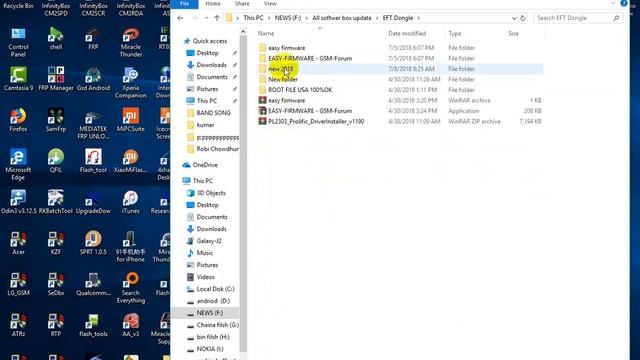Open Quick access in navigation pane
This screenshot has width=640, height=360.
coord(209,41)
